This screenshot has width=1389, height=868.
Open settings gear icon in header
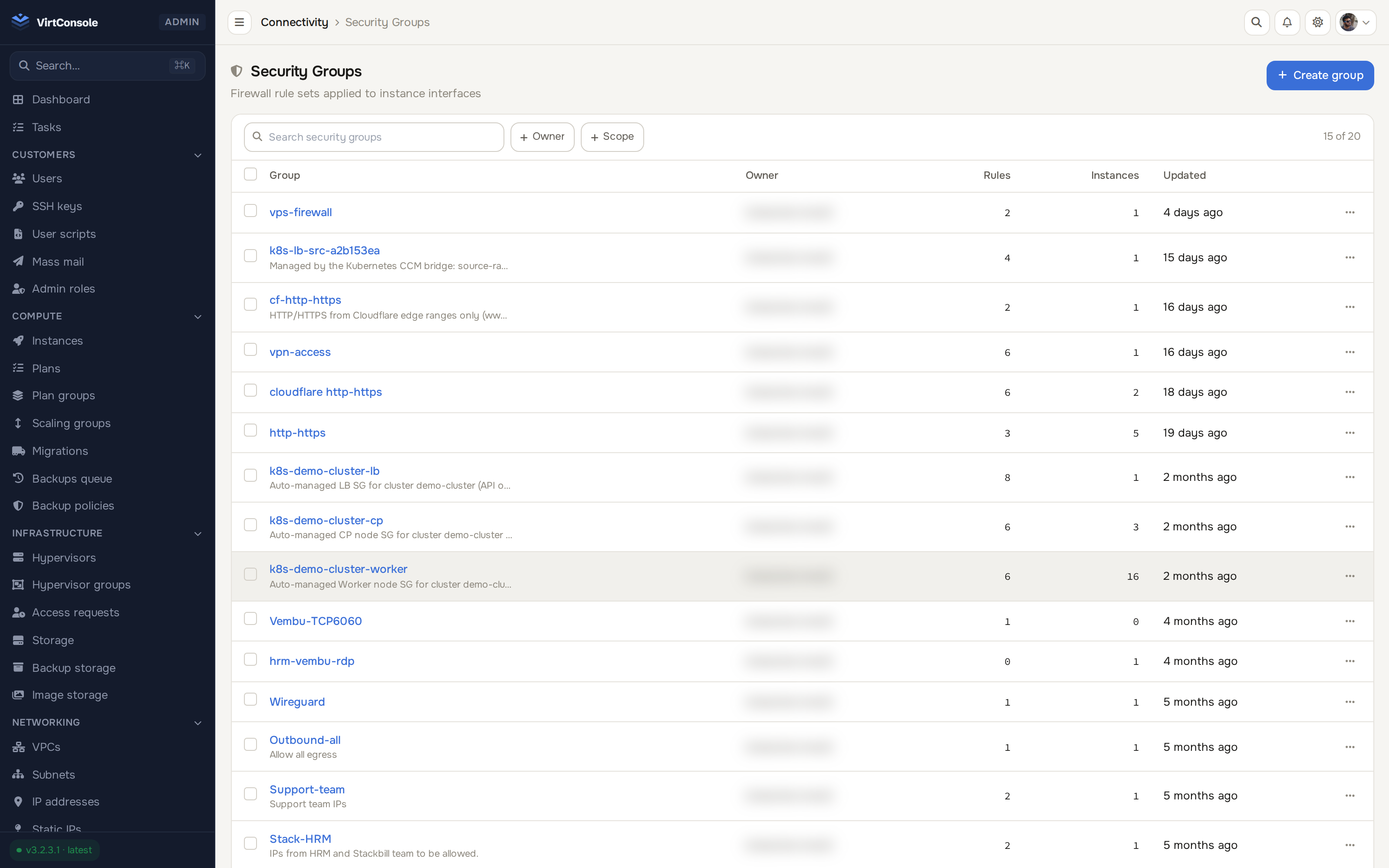click(1317, 23)
